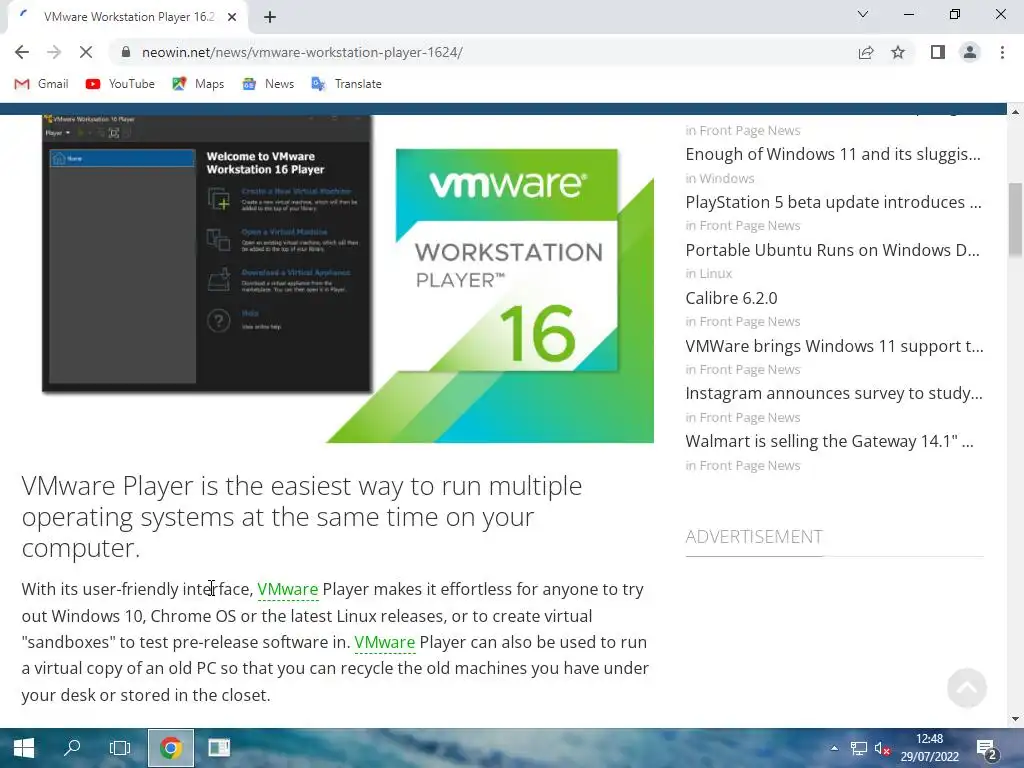The height and width of the screenshot is (768, 1024).
Task: Click the muted volume tray icon
Action: 882,748
